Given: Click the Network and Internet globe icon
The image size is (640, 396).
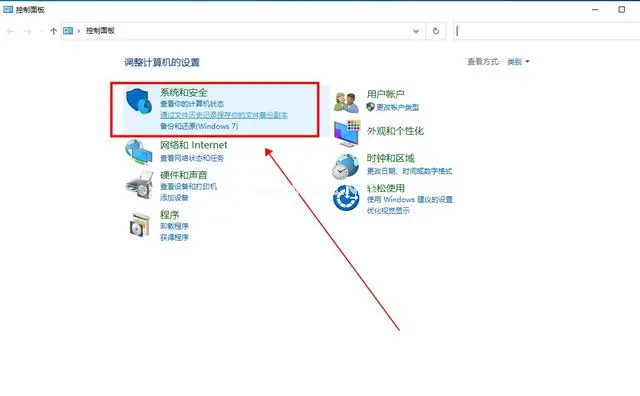Looking at the screenshot, I should pyautogui.click(x=139, y=151).
